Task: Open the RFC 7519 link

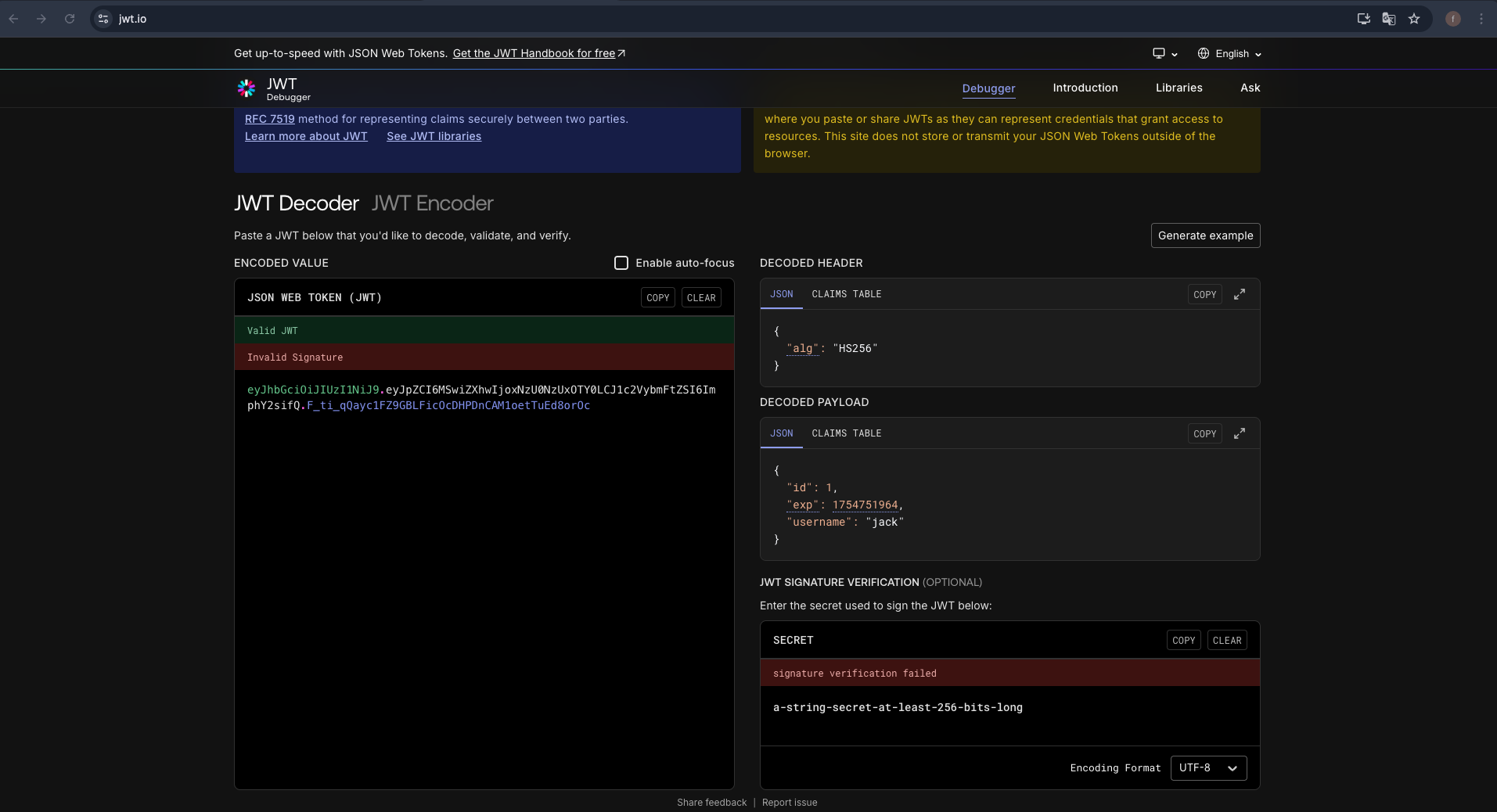Action: point(269,119)
